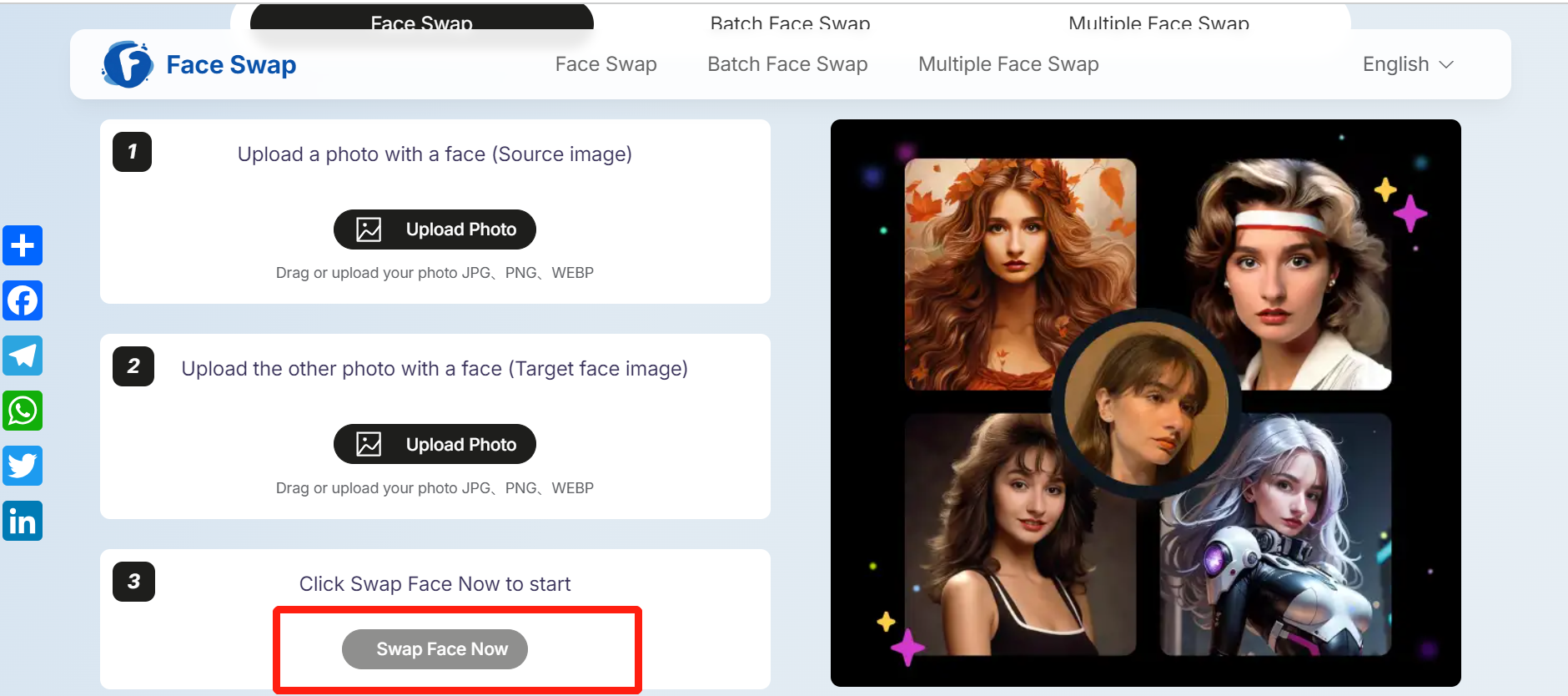Select the top Multiple Face Swap tab
This screenshot has height=696, width=1568.
[1158, 22]
